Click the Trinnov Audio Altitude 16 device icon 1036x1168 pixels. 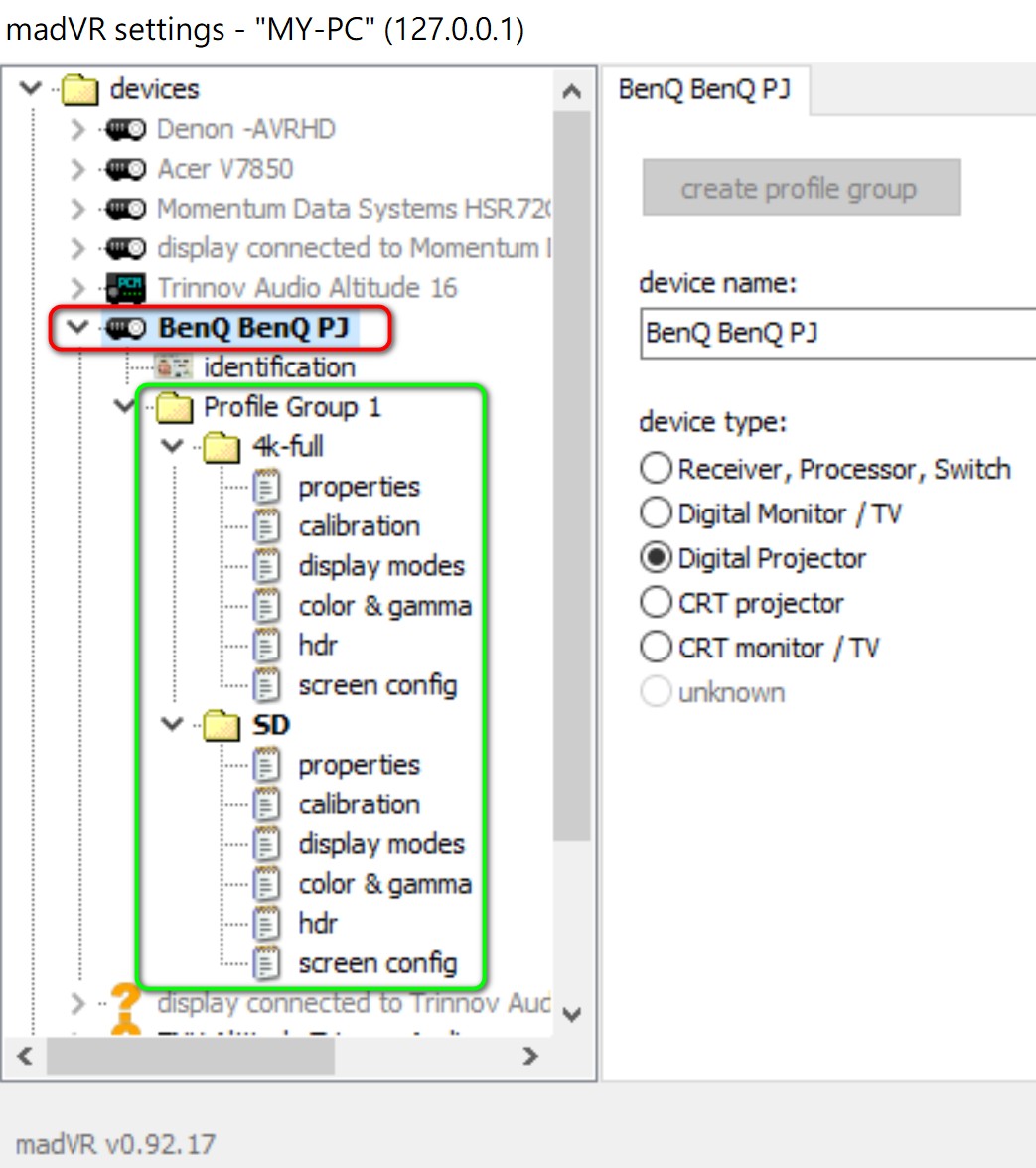coord(125,288)
